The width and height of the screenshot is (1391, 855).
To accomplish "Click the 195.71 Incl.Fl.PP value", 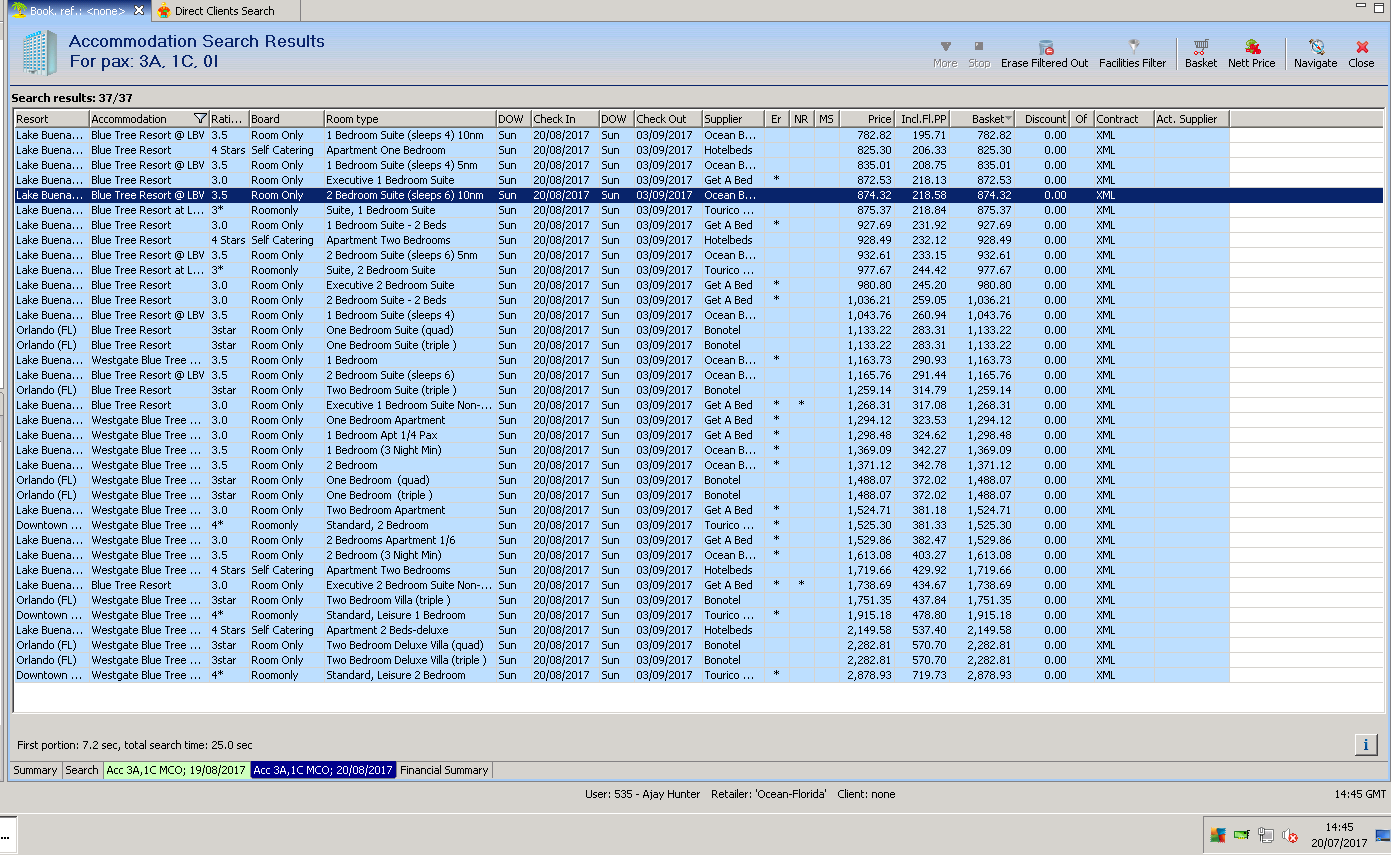I will tap(929, 135).
